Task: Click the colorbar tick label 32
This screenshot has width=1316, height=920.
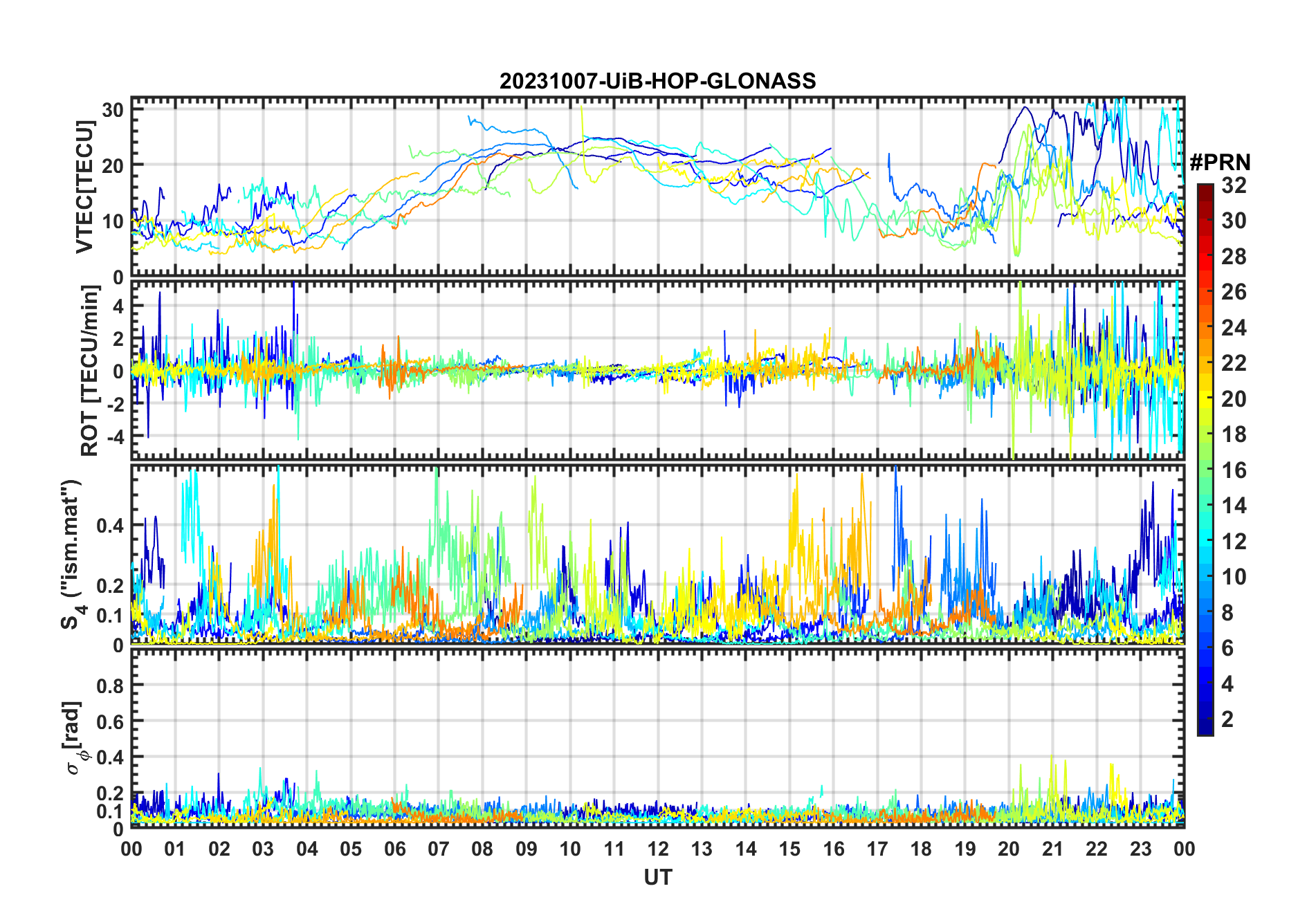Action: (1234, 185)
